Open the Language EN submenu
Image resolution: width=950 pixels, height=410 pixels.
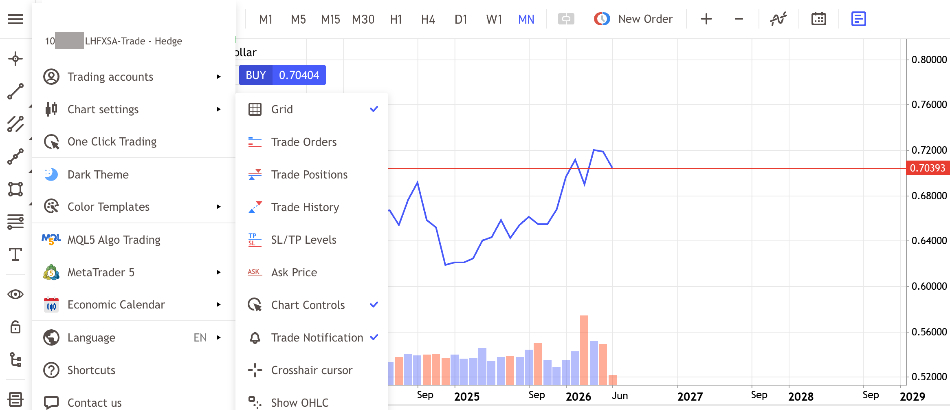click(x=133, y=338)
